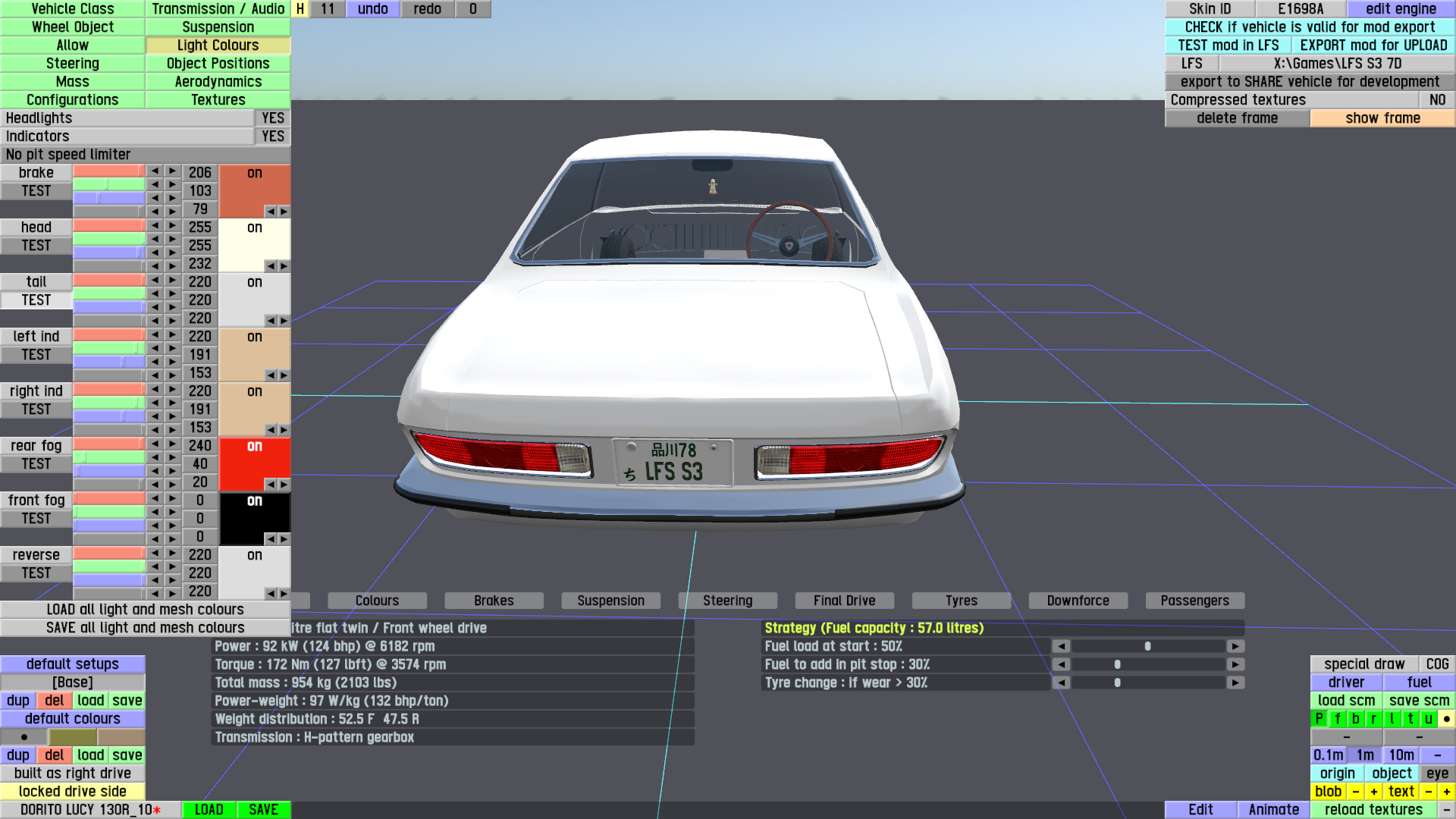The height and width of the screenshot is (819, 1456).
Task: Open the Aerodynamics tab
Action: (x=218, y=82)
